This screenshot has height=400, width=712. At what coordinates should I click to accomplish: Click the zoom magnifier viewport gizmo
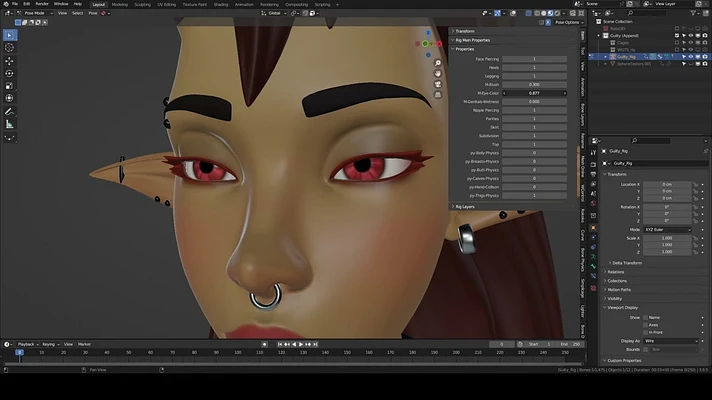(438, 64)
